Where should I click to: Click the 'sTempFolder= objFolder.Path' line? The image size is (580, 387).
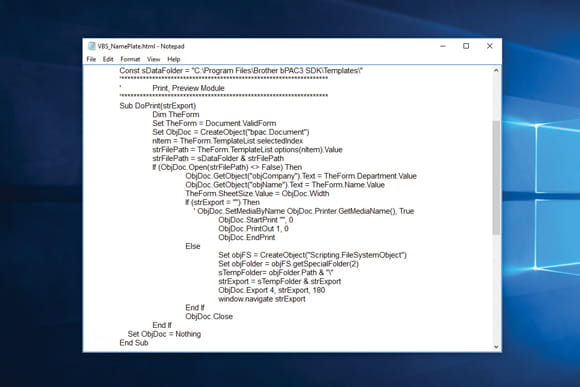[x=276, y=273]
